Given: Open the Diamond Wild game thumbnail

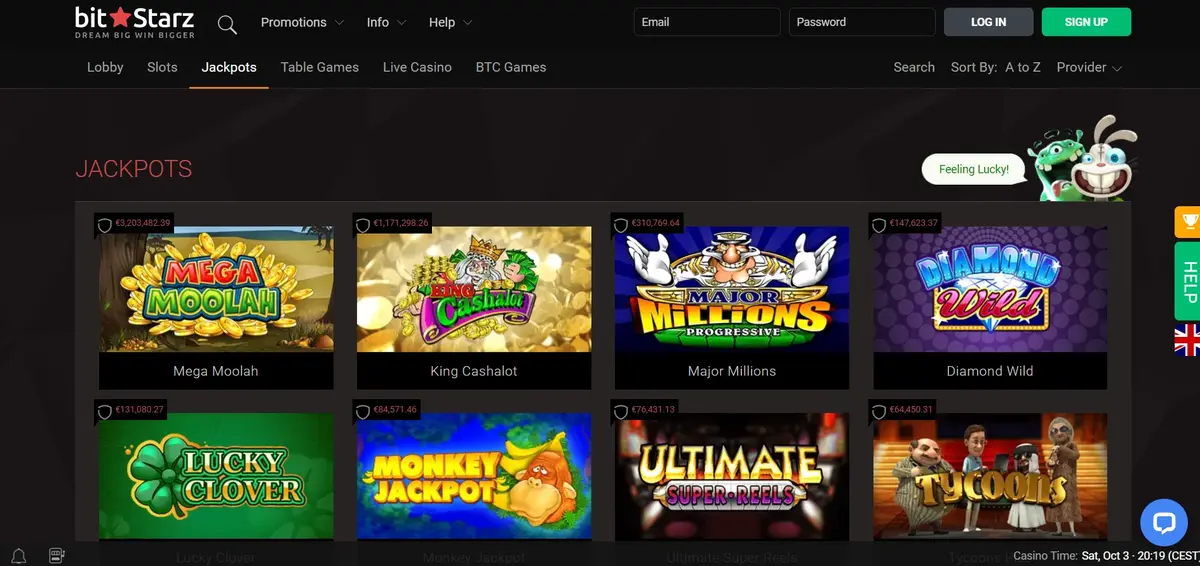Looking at the screenshot, I should pyautogui.click(x=990, y=289).
